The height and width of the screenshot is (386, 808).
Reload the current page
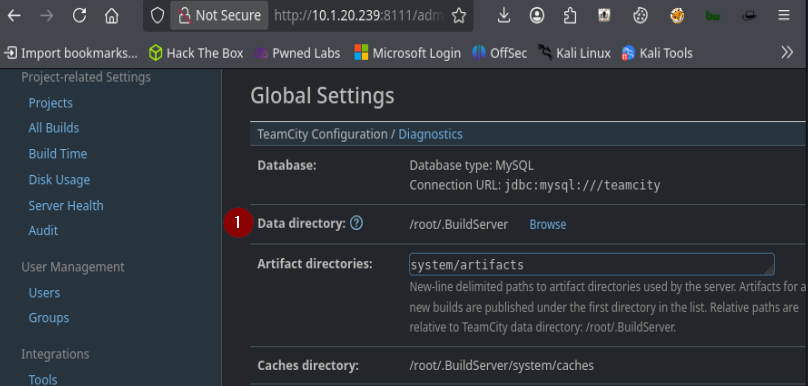[79, 16]
